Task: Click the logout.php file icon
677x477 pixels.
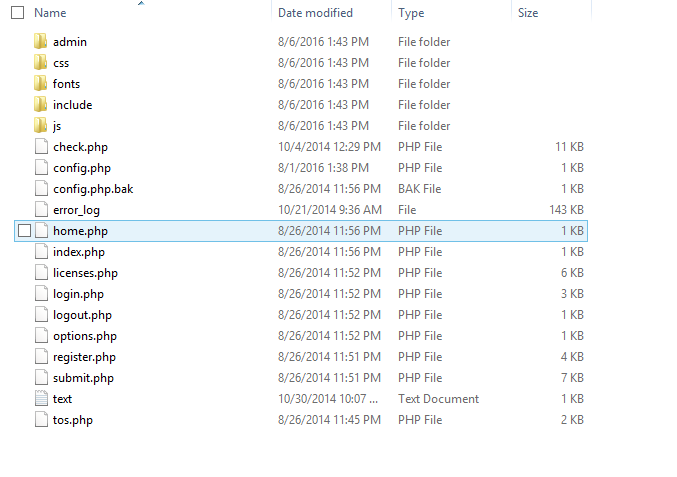Action: 41,315
